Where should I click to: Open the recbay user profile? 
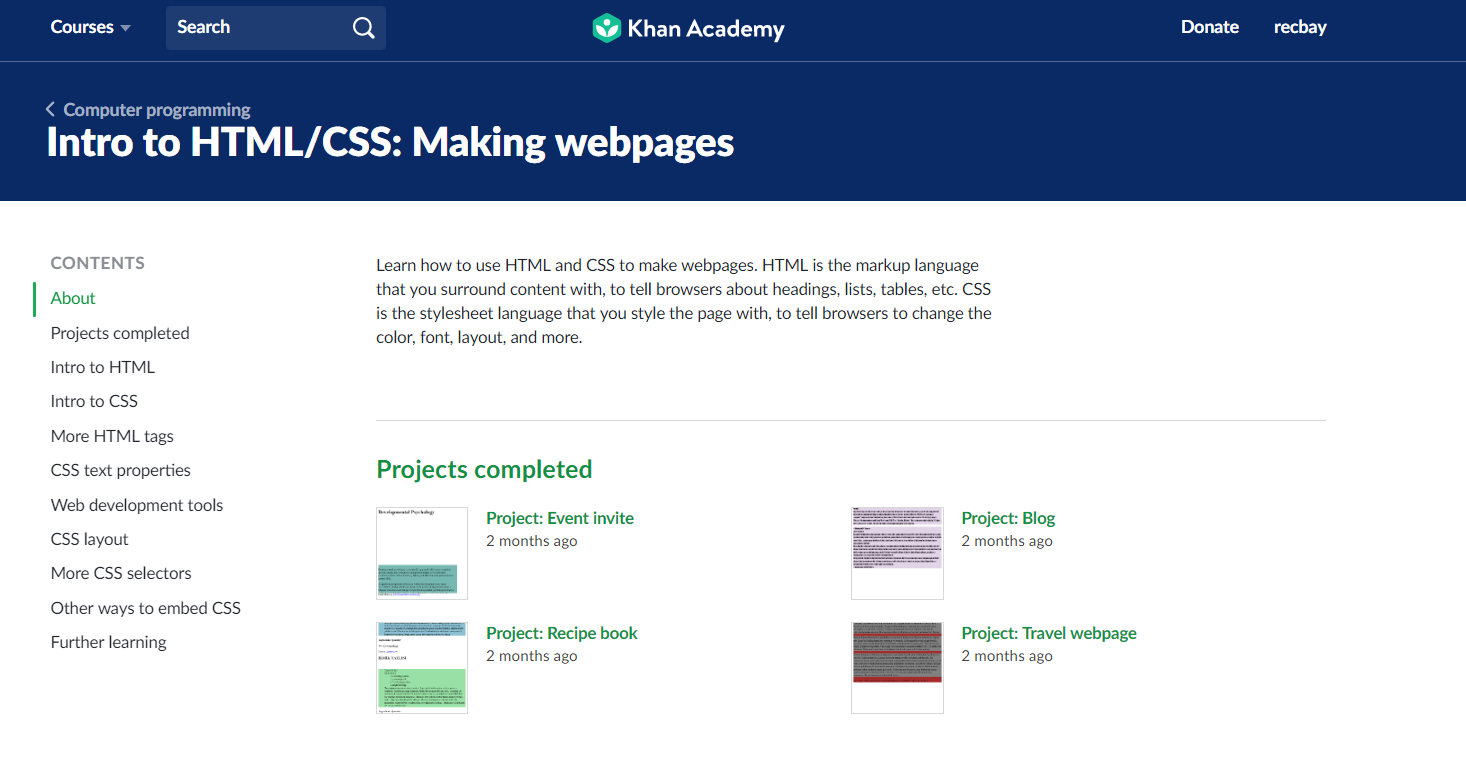coord(1300,27)
